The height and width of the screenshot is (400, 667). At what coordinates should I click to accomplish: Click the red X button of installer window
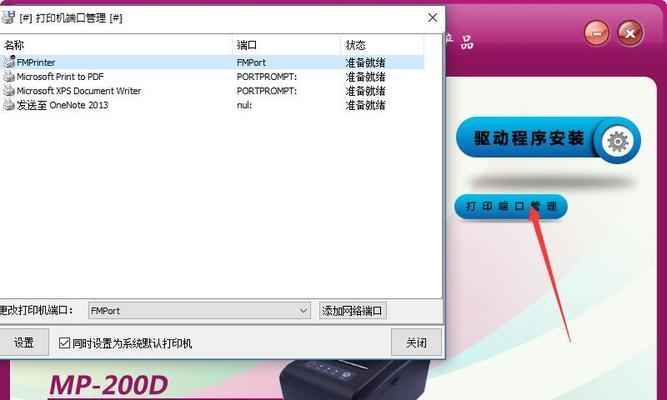[x=630, y=33]
